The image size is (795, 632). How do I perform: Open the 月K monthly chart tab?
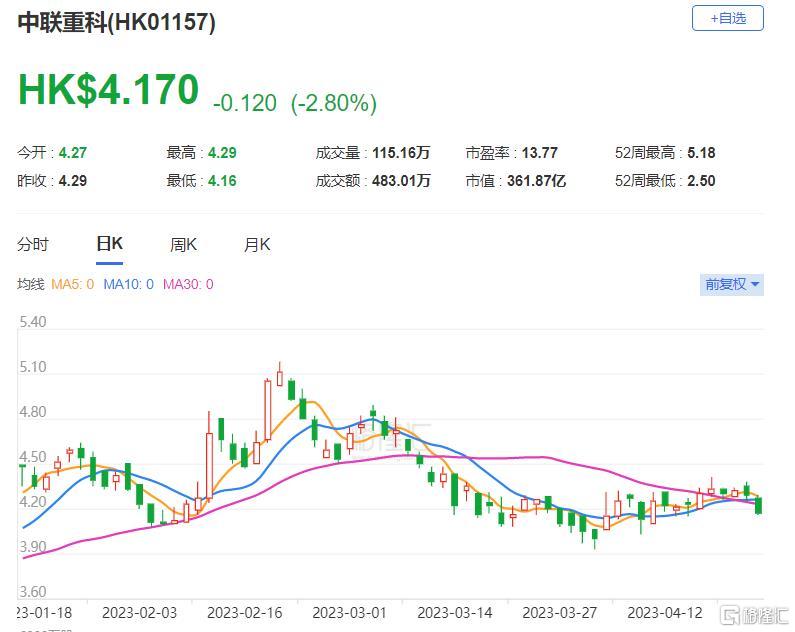(x=257, y=245)
